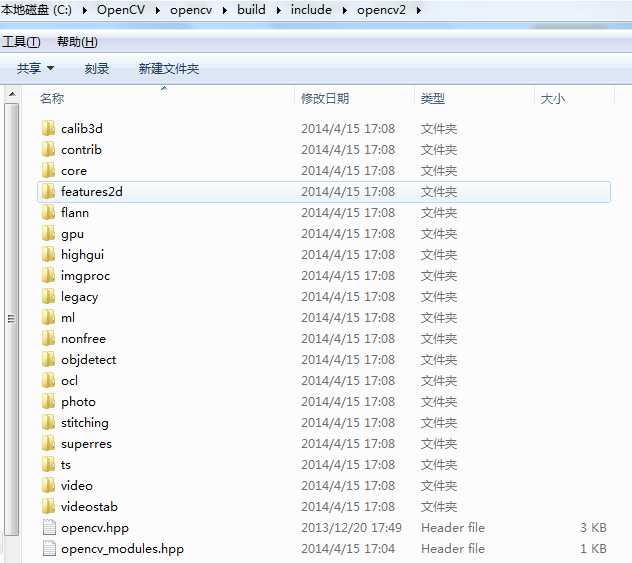Screen dimensions: 632x563
Task: Select the stitching folder icon
Action: [x=48, y=422]
